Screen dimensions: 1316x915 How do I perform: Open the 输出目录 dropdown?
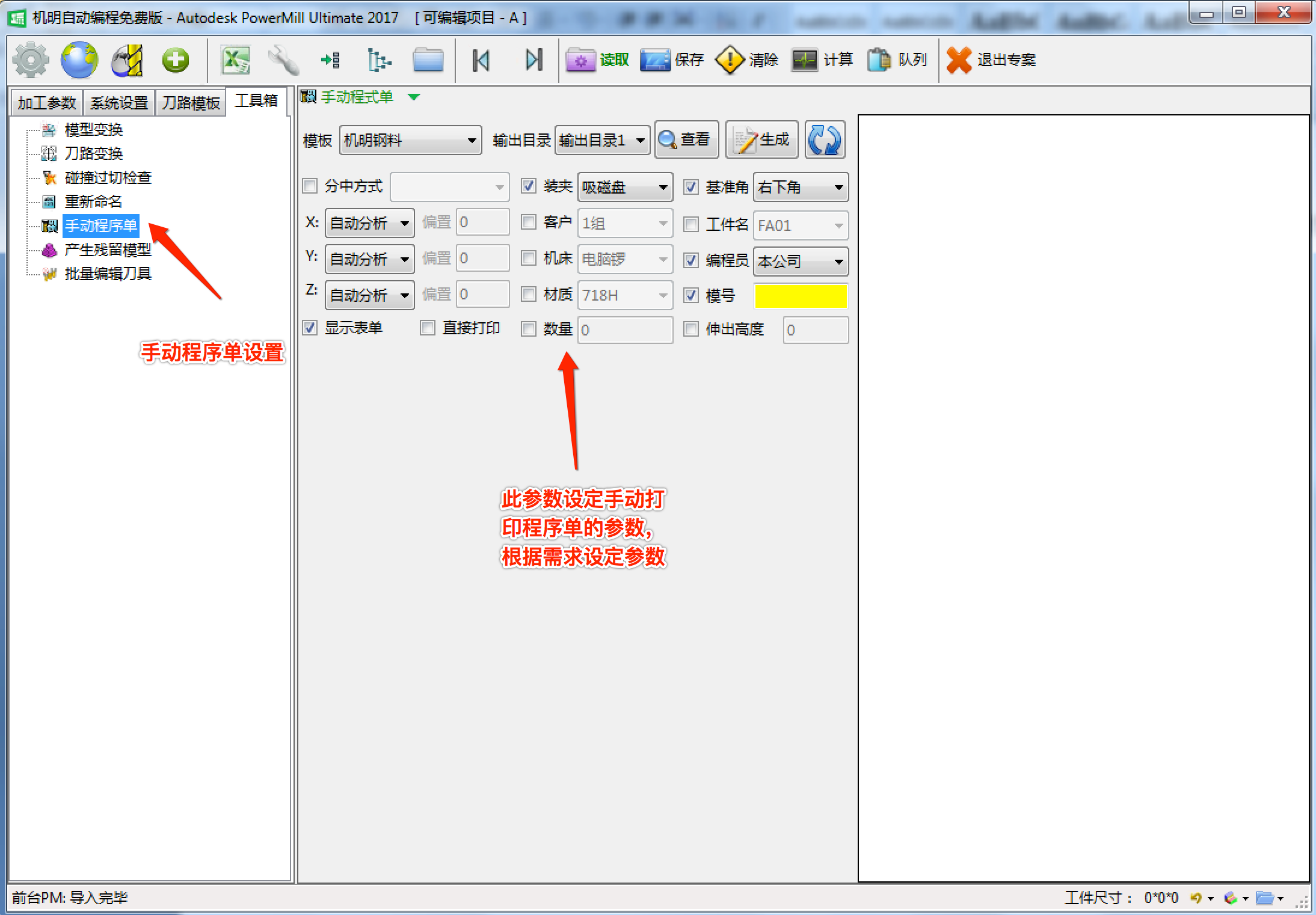coord(602,140)
